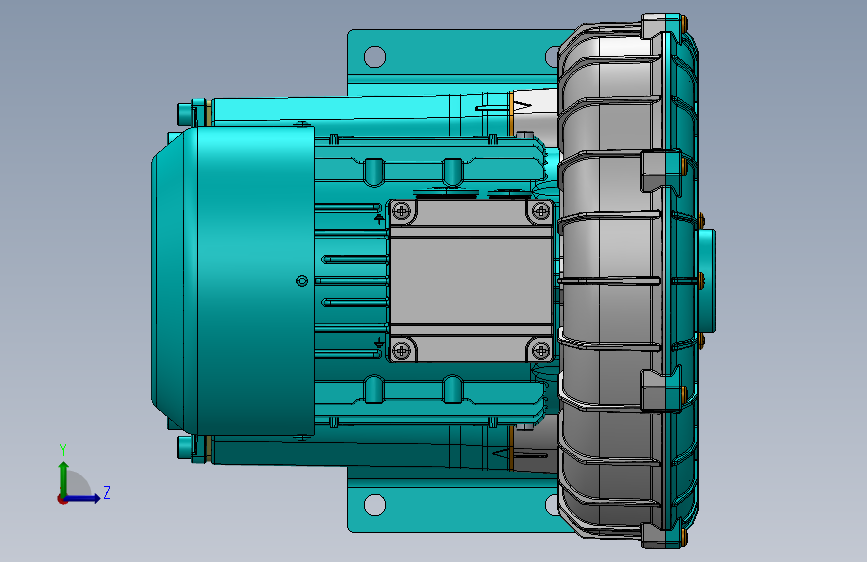Click the green Y axis of the triad
867x562 pixels.
(64, 478)
